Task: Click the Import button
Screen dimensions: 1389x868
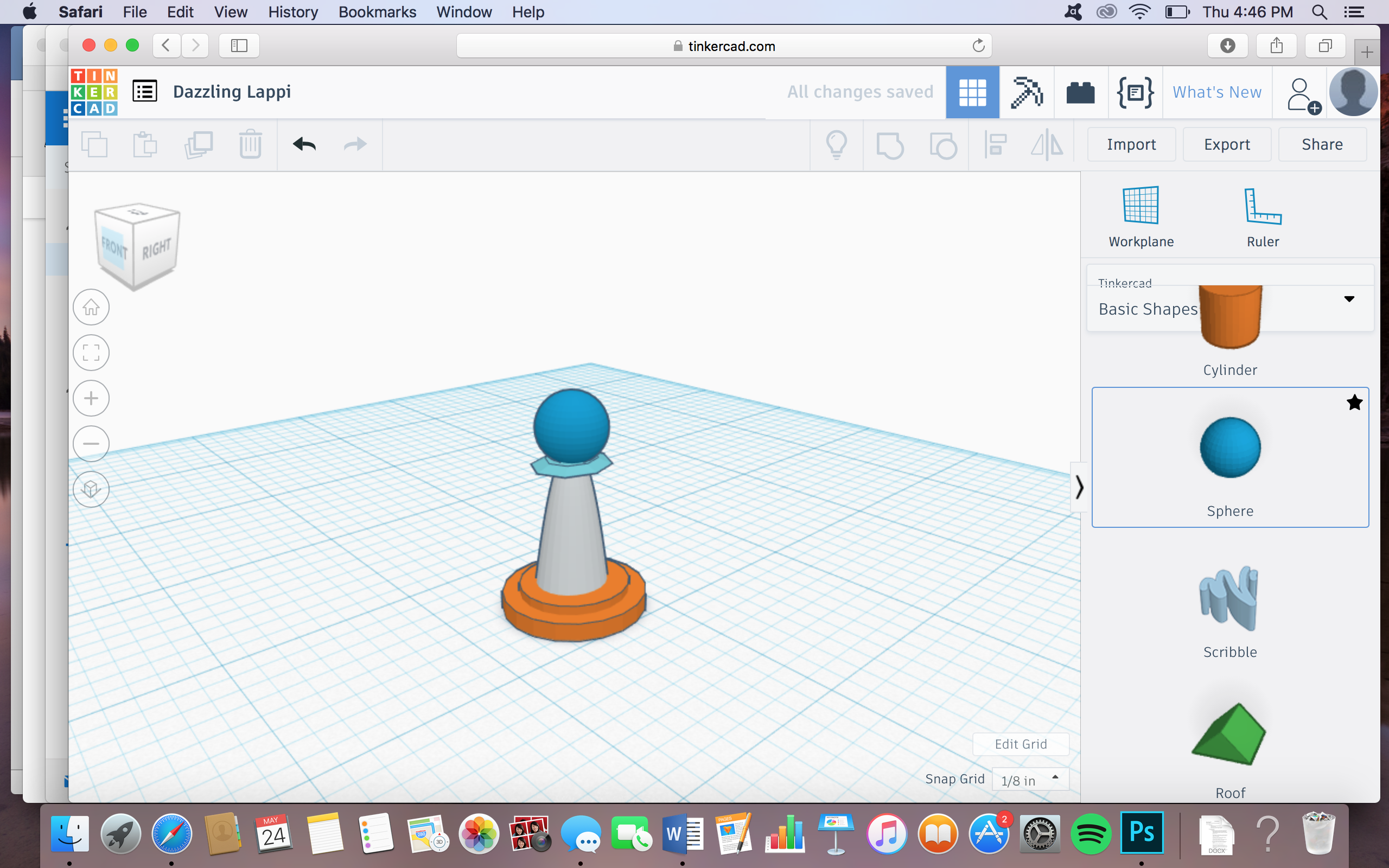Action: tap(1131, 144)
